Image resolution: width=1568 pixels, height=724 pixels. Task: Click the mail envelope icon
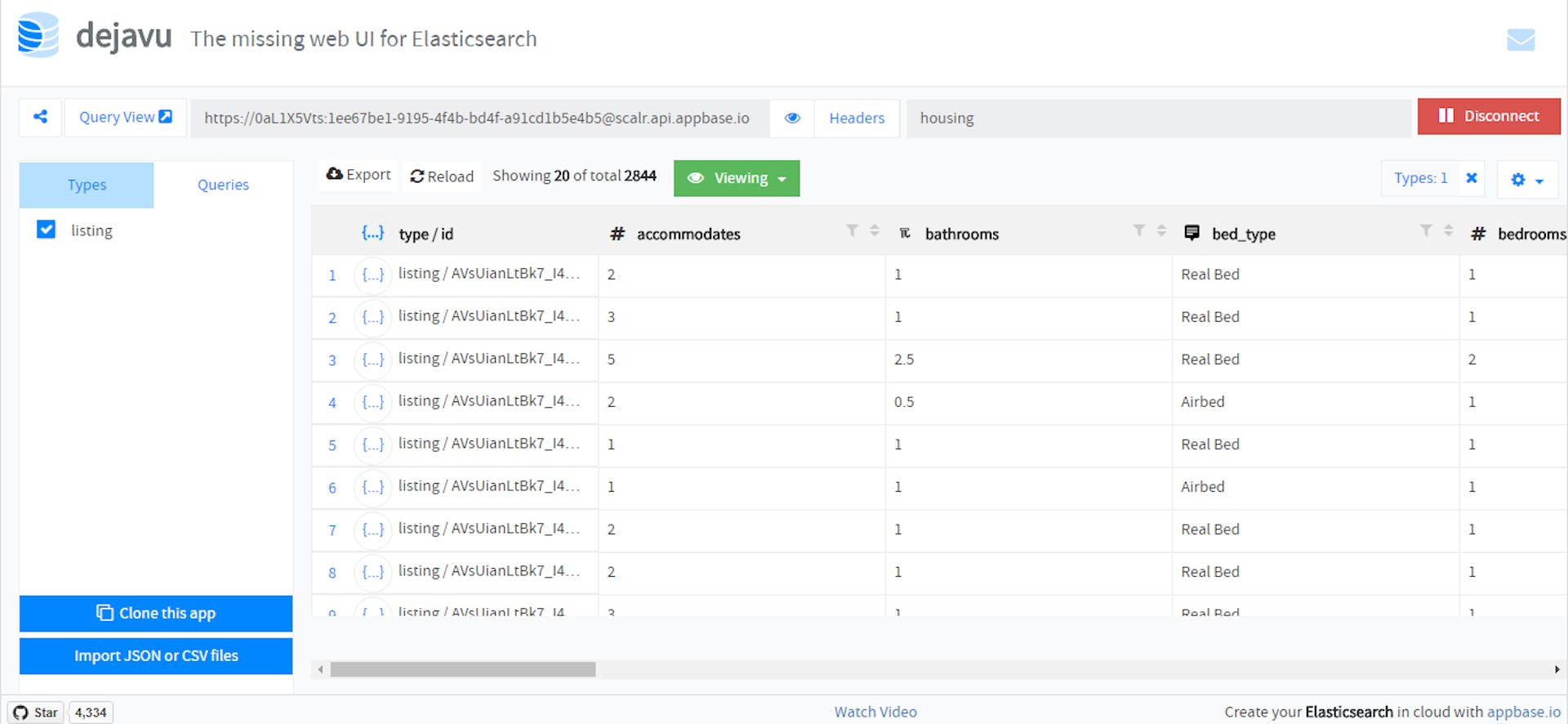click(1520, 39)
